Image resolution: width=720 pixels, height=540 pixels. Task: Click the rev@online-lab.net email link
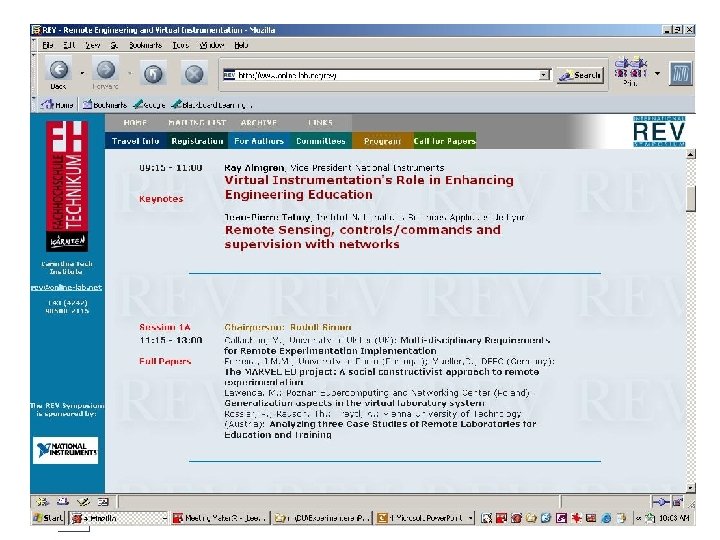pos(67,287)
